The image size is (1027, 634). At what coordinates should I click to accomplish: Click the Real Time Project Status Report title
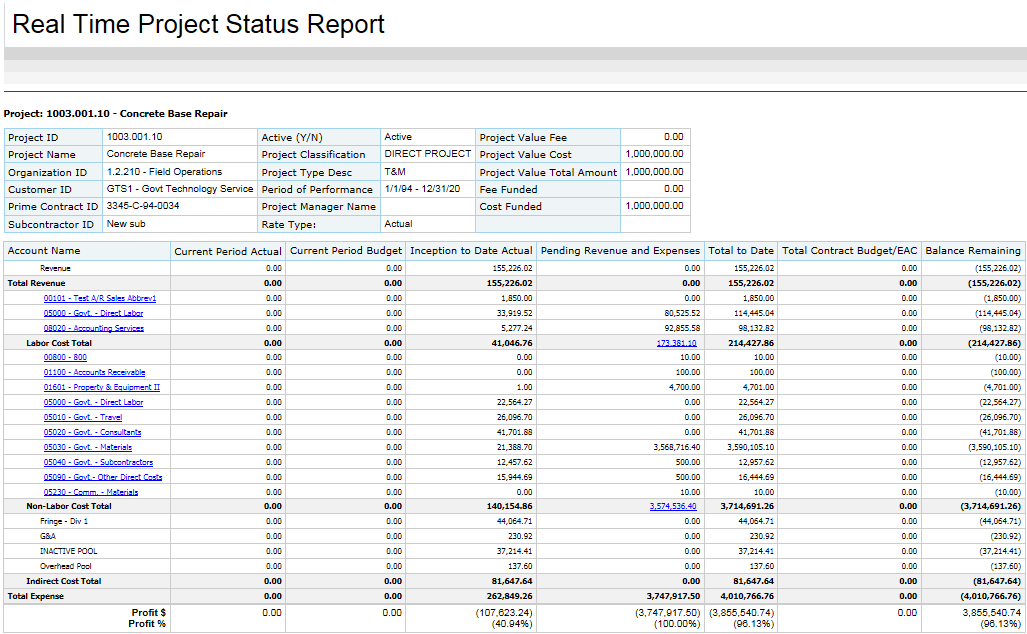coord(198,25)
